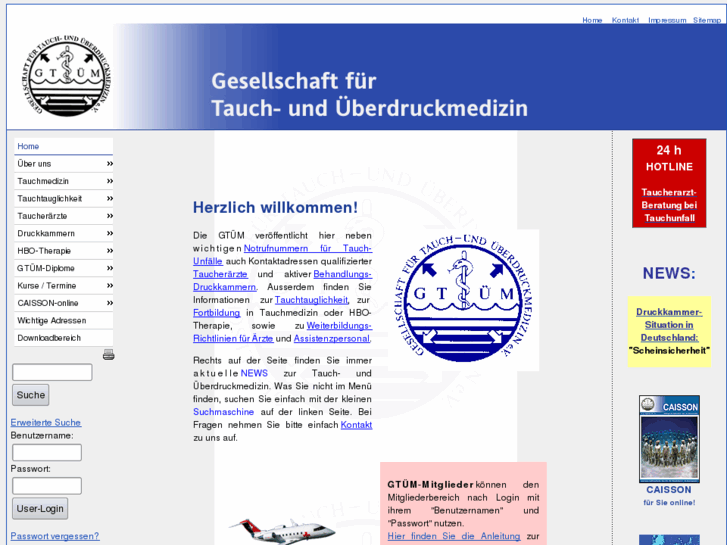The image size is (727, 545).
Task: Open the Impressum link
Action: click(667, 20)
